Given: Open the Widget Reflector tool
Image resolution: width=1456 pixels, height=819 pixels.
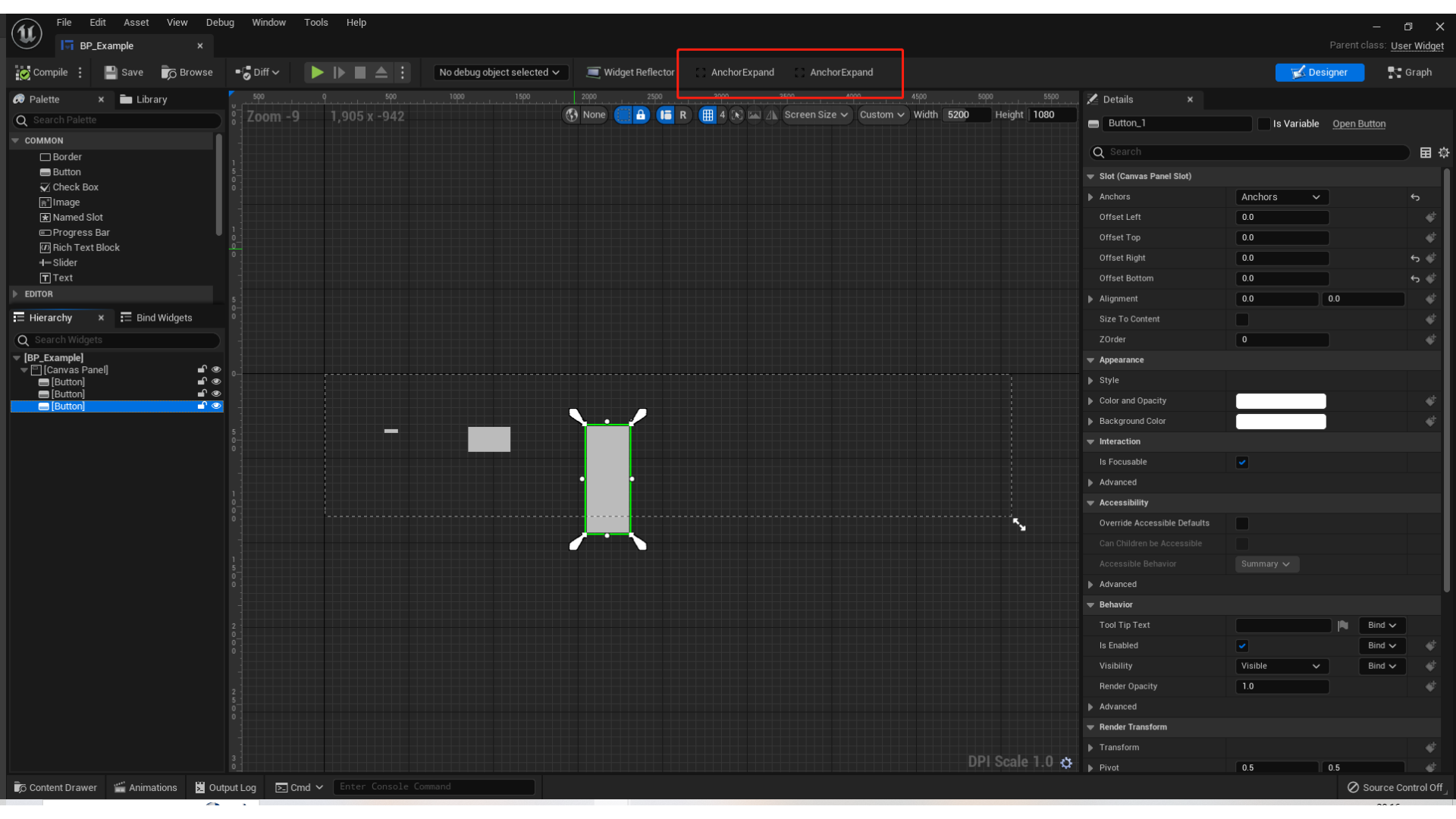Looking at the screenshot, I should (x=630, y=73).
